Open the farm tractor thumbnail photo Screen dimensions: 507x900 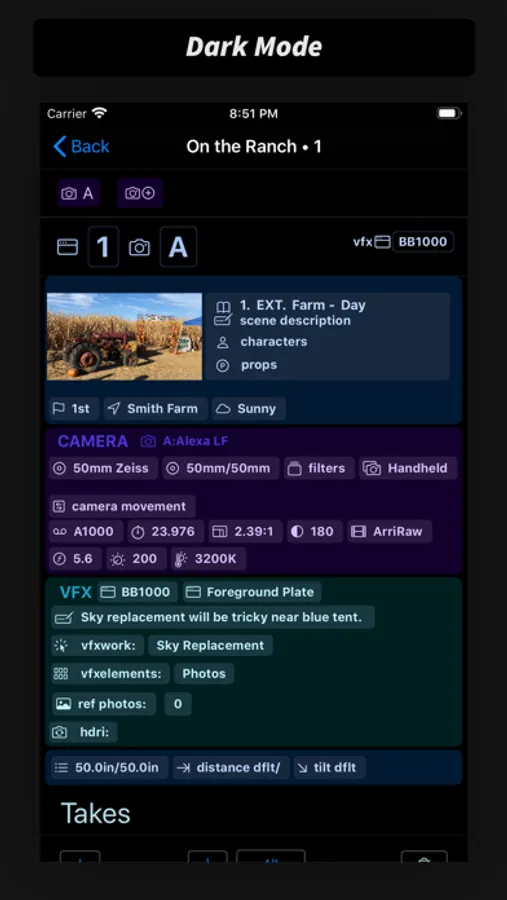pos(125,336)
